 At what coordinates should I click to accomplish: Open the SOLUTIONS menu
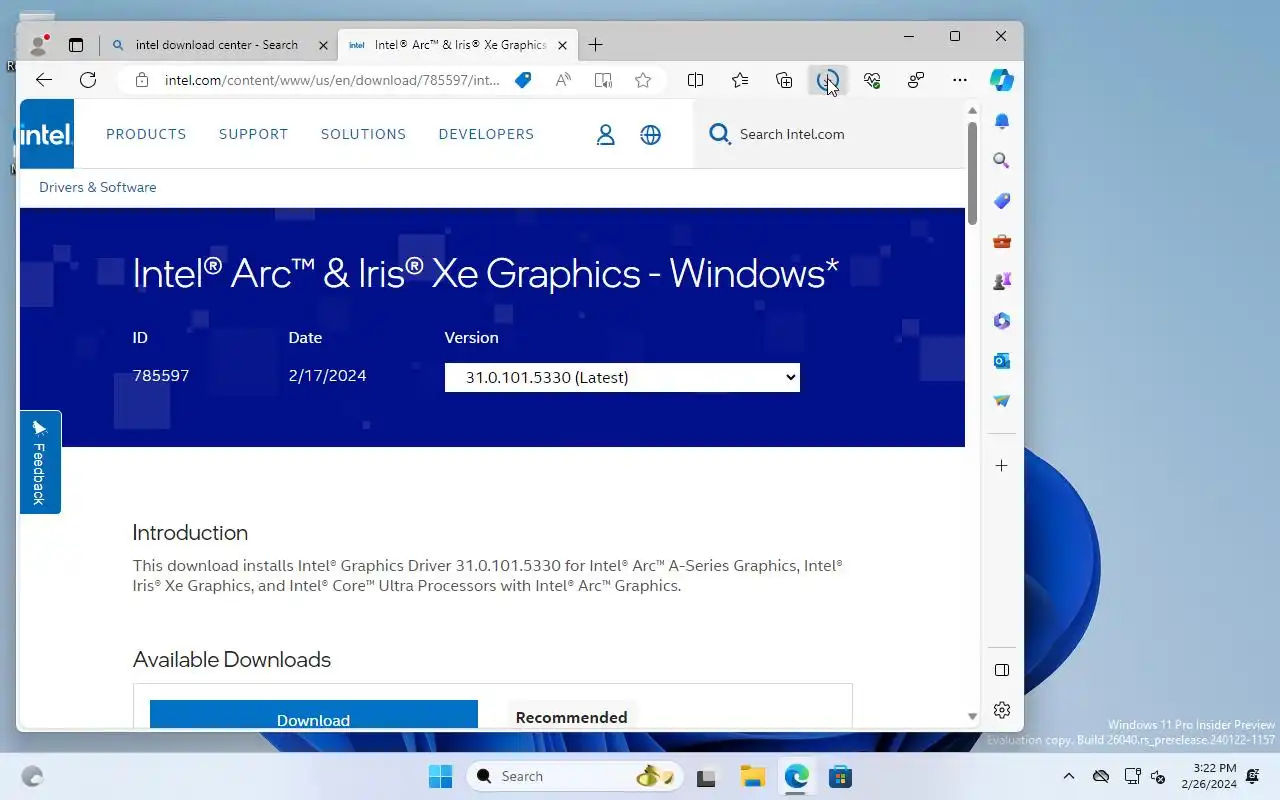(363, 134)
